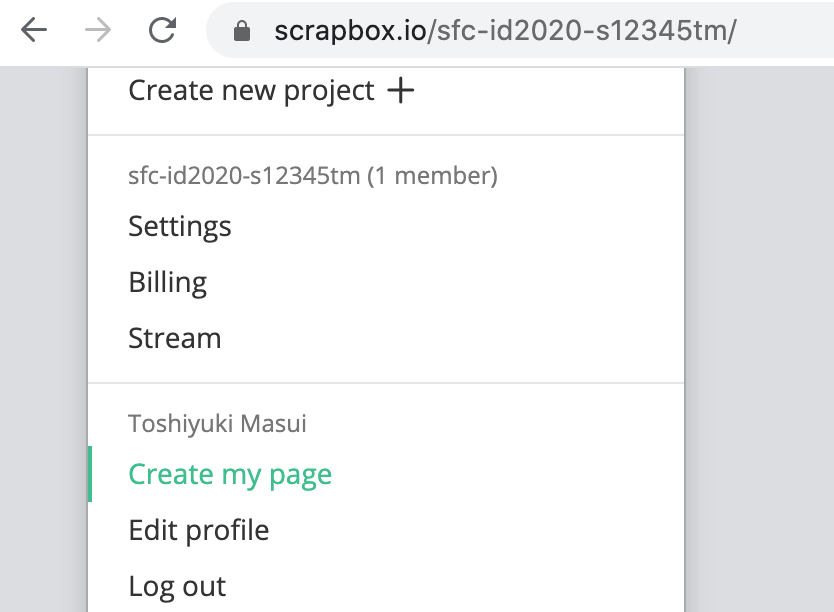This screenshot has height=612, width=834.
Task: Choose Create my page
Action: pos(230,475)
